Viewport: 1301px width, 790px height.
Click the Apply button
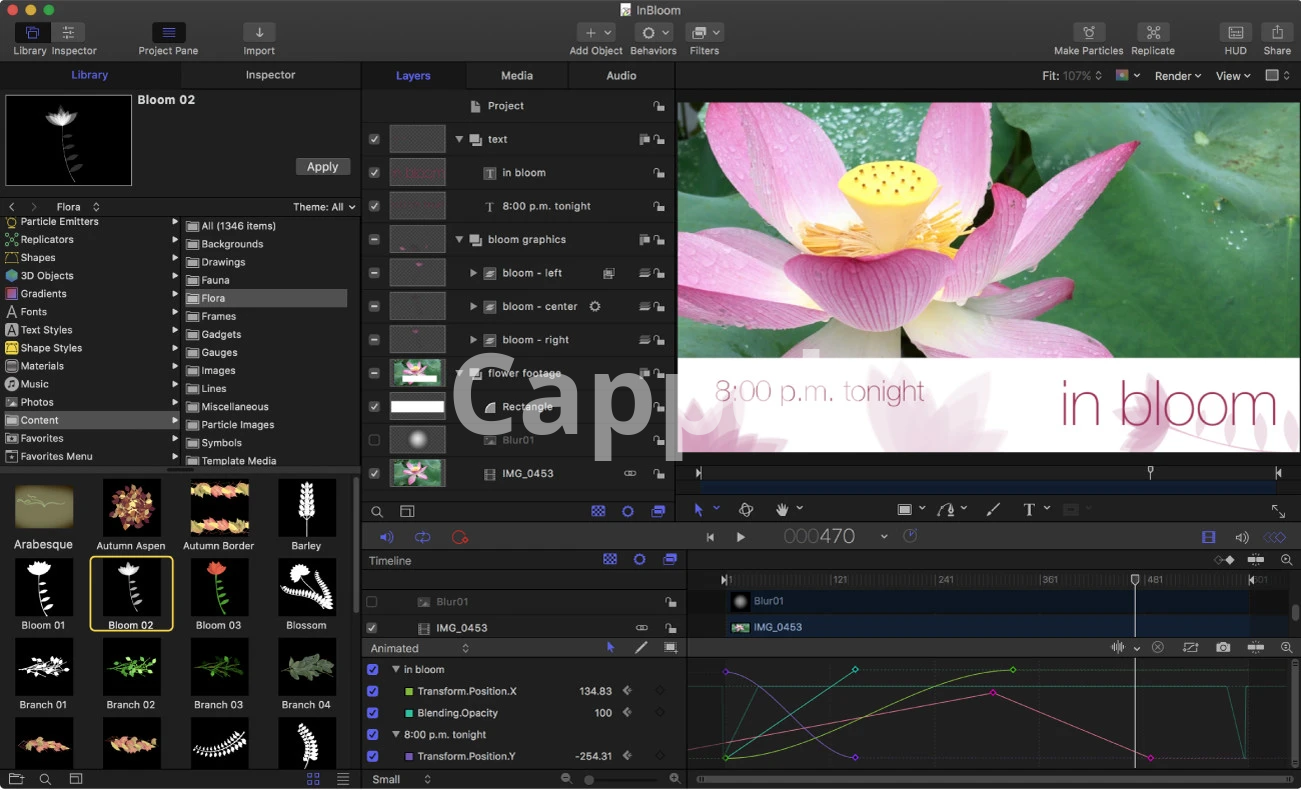(322, 167)
